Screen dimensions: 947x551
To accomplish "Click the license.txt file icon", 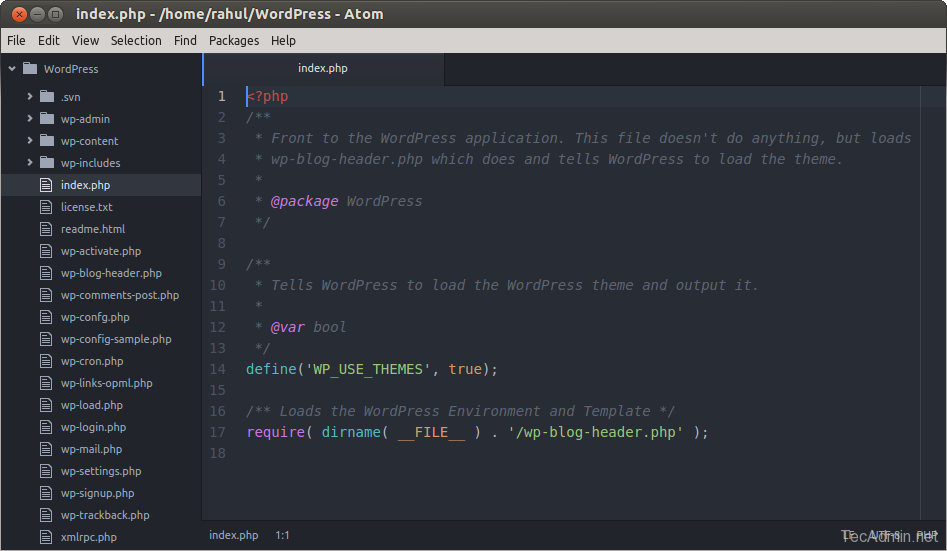I will click(x=46, y=207).
